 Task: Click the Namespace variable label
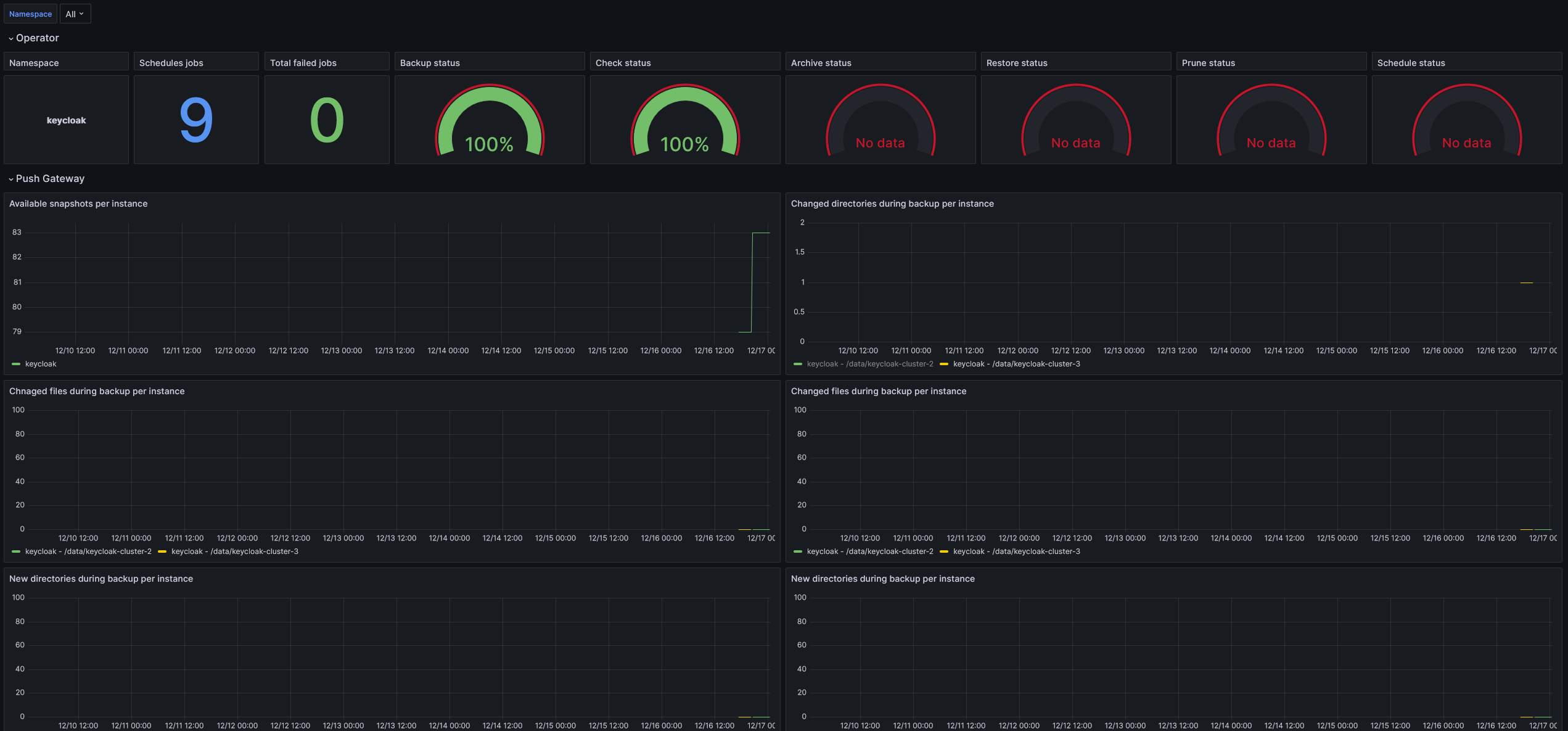click(30, 14)
